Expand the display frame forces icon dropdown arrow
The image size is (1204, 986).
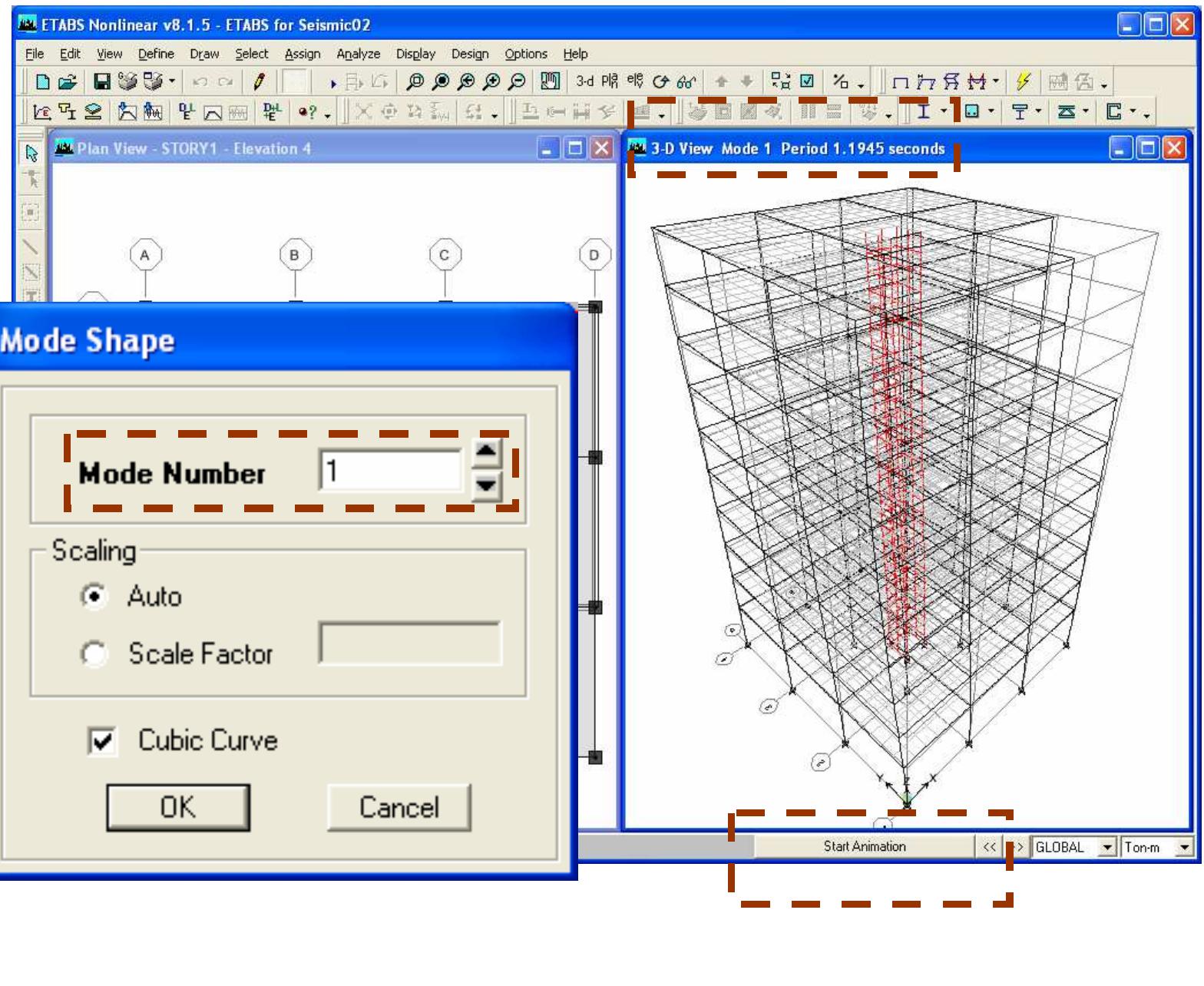tap(996, 81)
